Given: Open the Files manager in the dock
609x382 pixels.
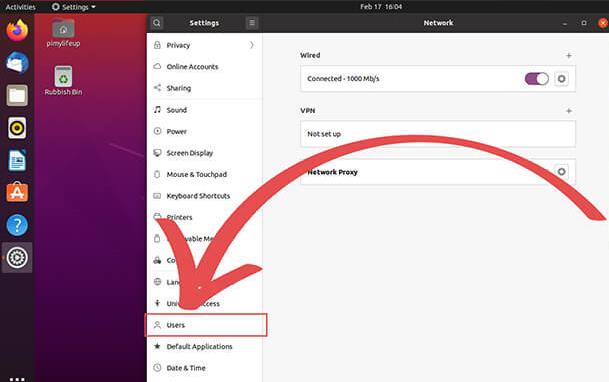Looking at the screenshot, I should [x=17, y=95].
